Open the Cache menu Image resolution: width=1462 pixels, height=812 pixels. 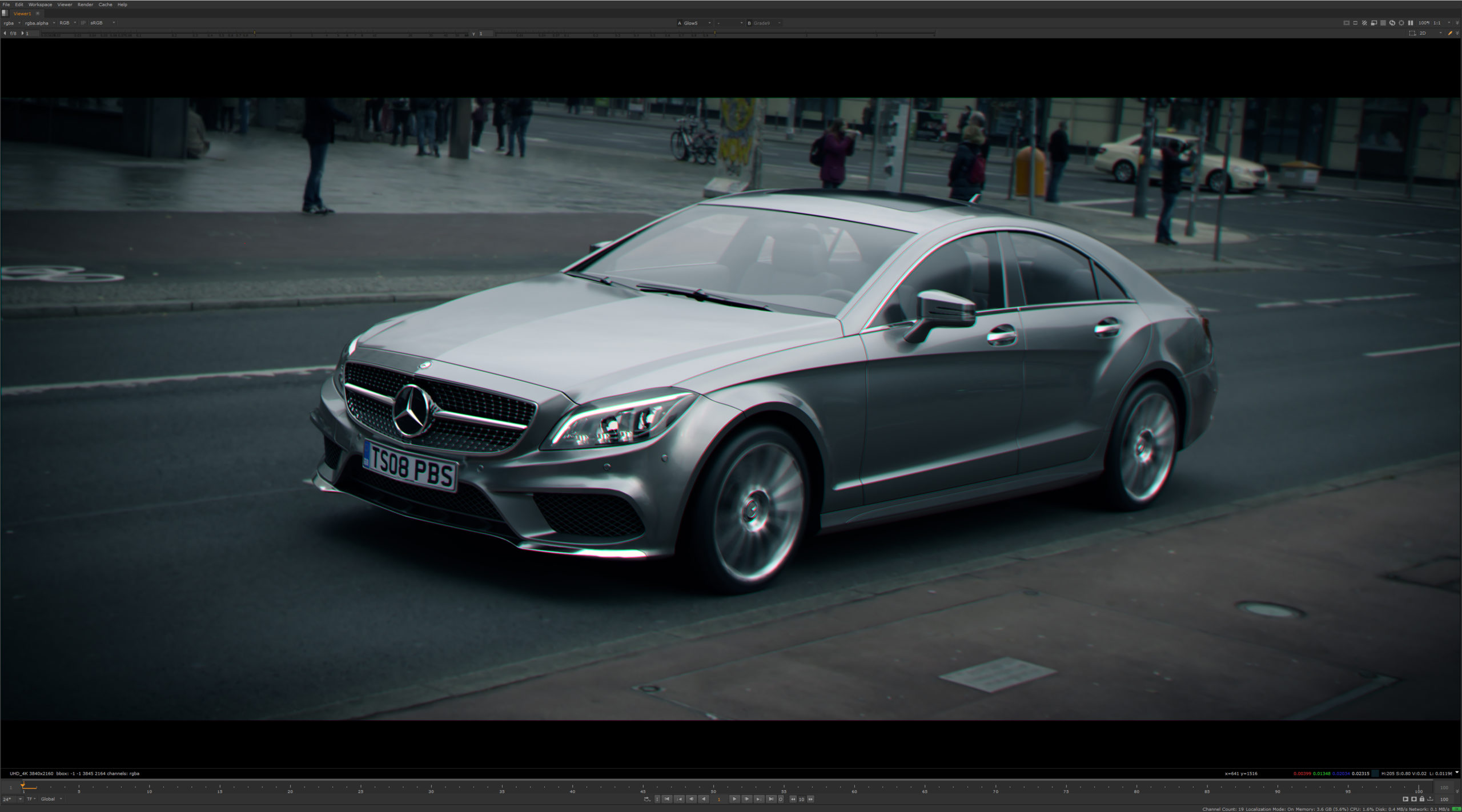[x=105, y=5]
